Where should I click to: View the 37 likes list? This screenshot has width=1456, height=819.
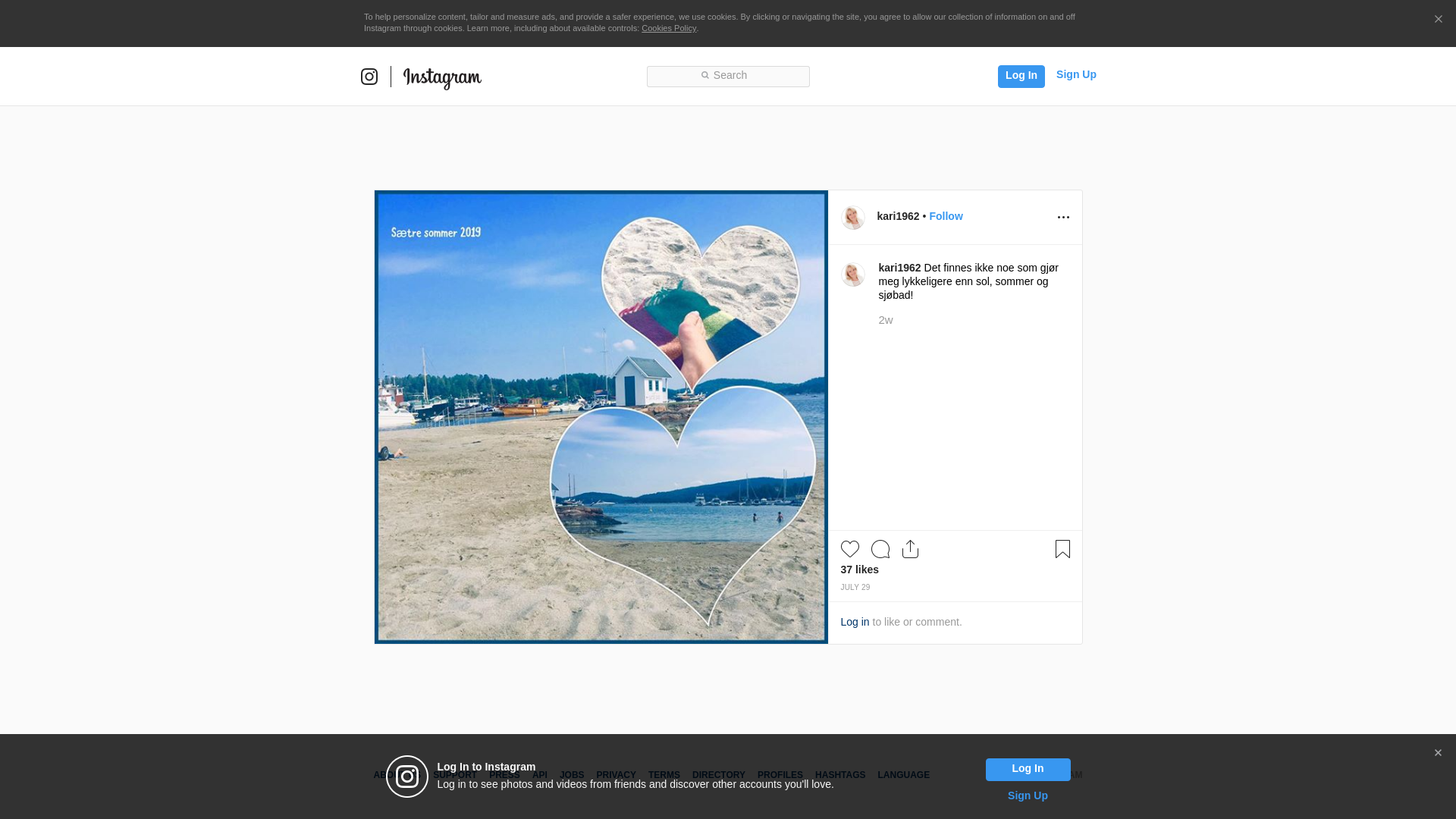[x=860, y=570]
